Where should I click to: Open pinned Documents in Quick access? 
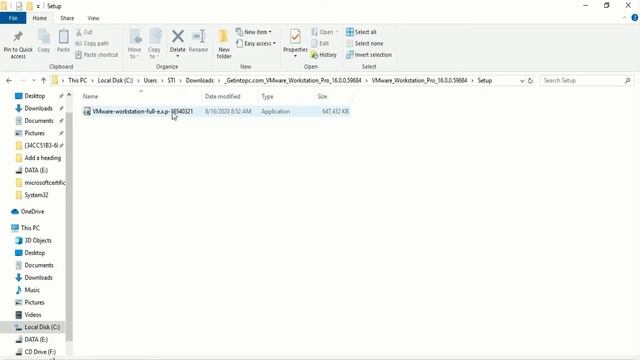(39, 121)
